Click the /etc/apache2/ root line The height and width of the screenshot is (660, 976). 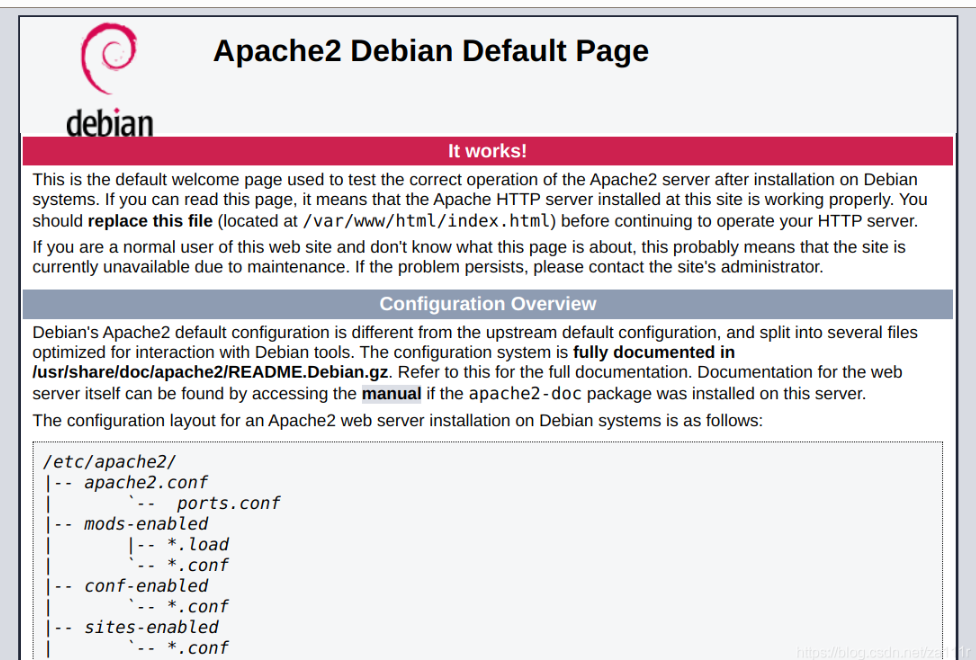(110, 462)
